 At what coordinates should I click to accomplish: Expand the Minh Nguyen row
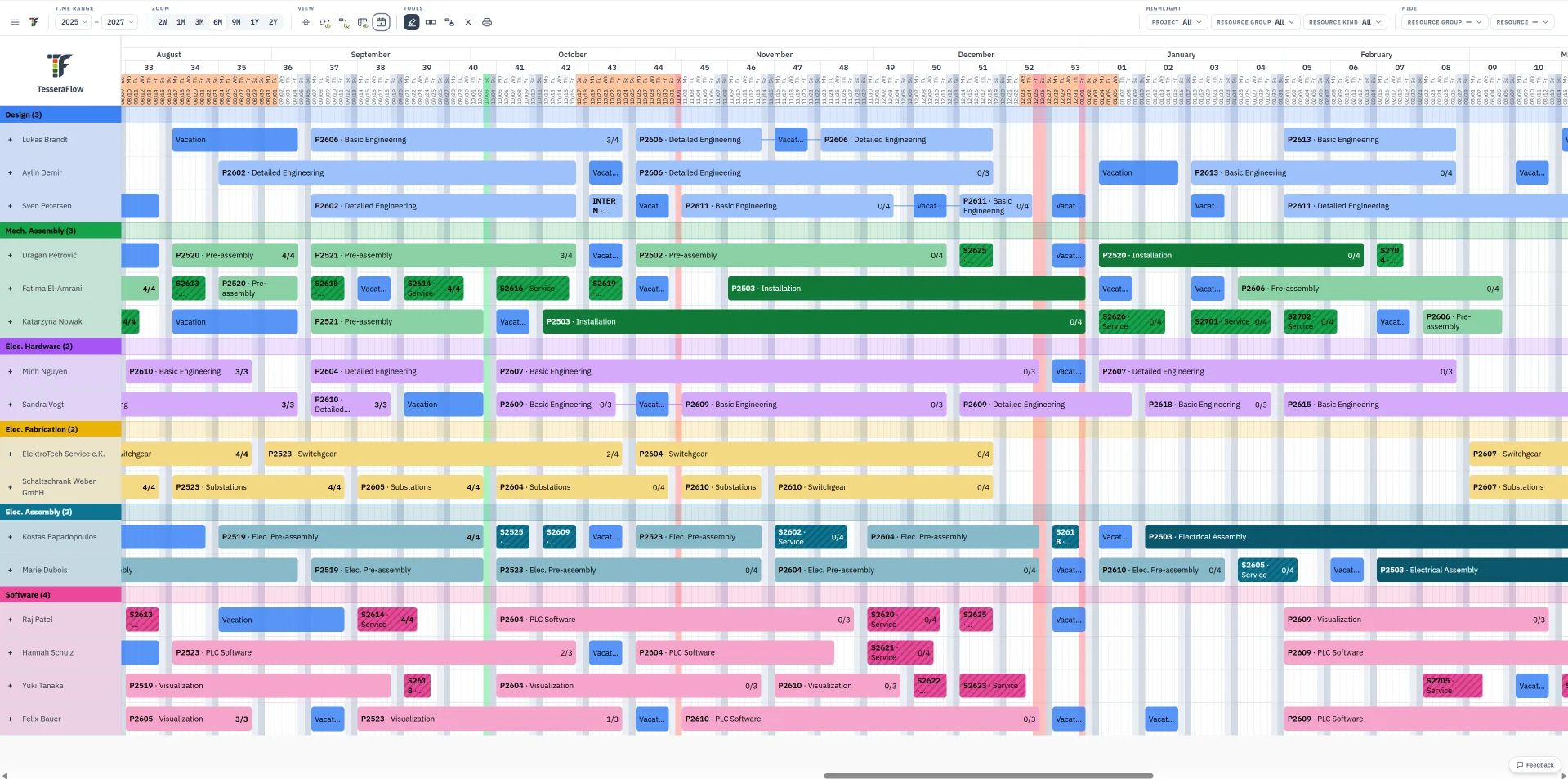click(x=10, y=372)
